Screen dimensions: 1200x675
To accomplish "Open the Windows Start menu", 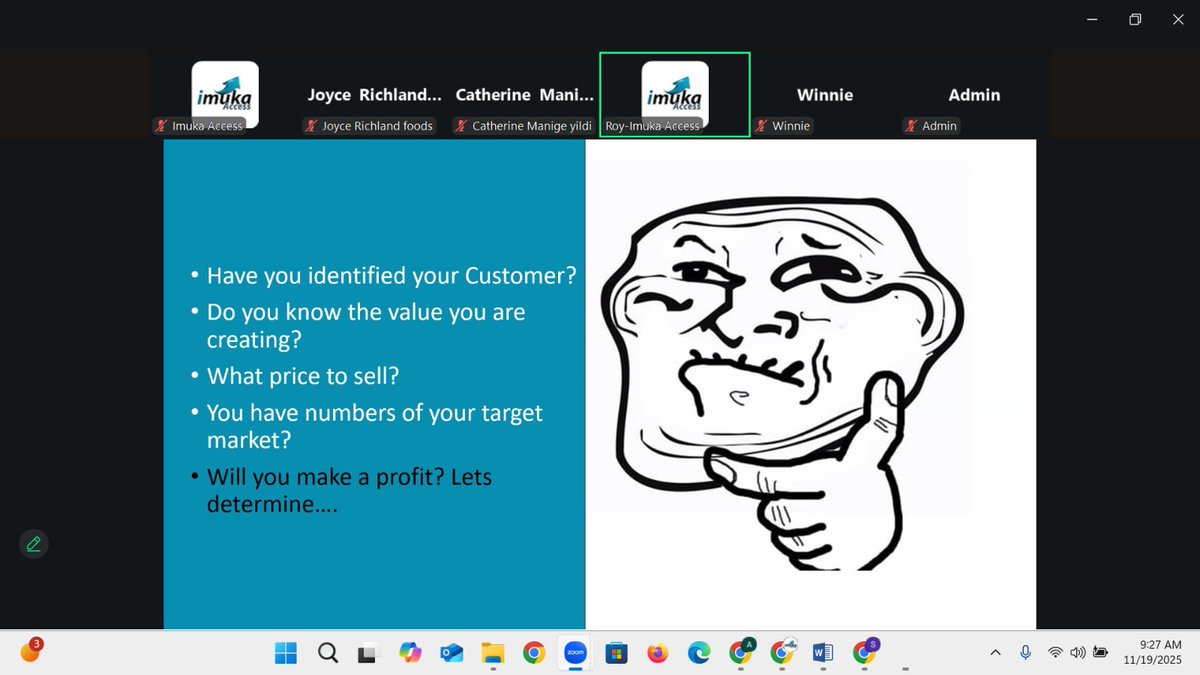I will tap(286, 653).
